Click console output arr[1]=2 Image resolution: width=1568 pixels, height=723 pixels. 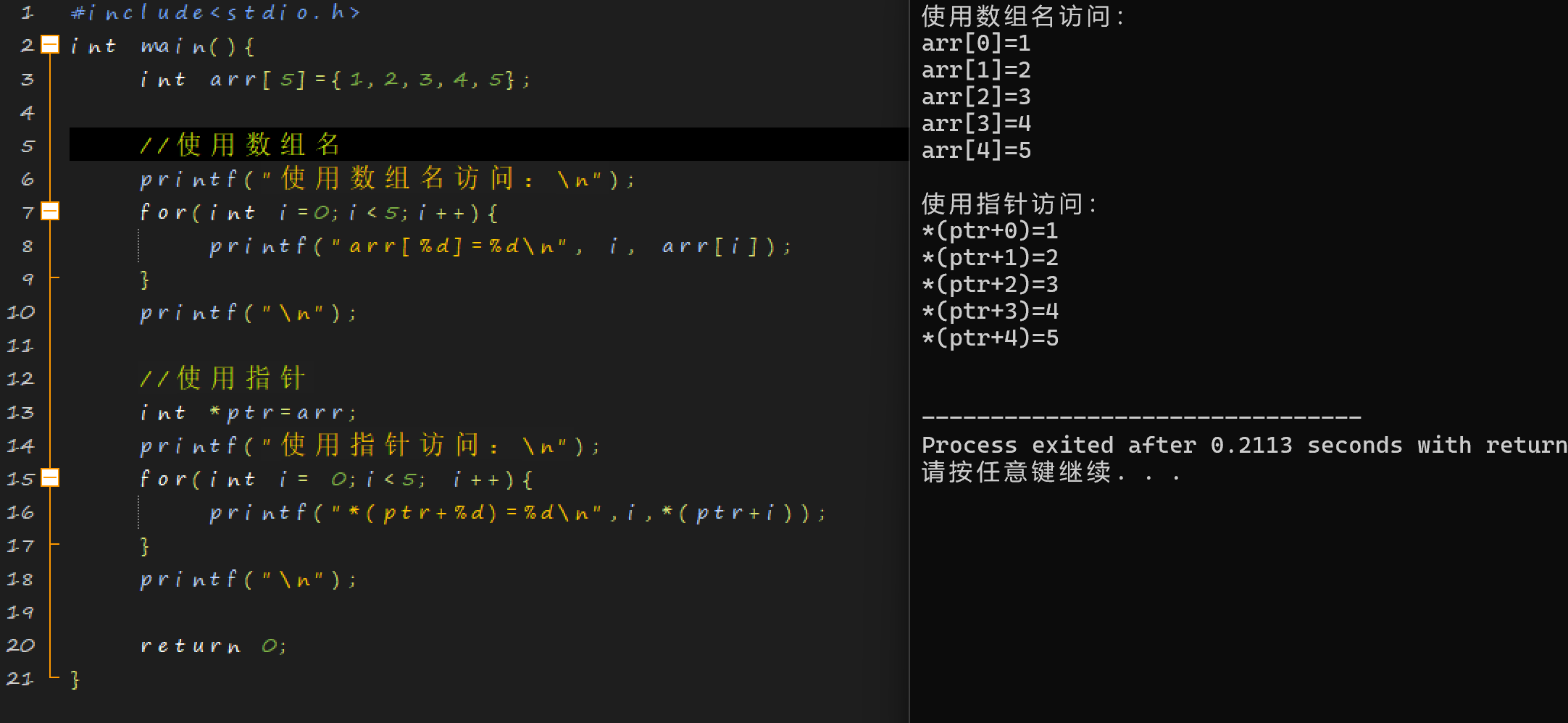976,70
